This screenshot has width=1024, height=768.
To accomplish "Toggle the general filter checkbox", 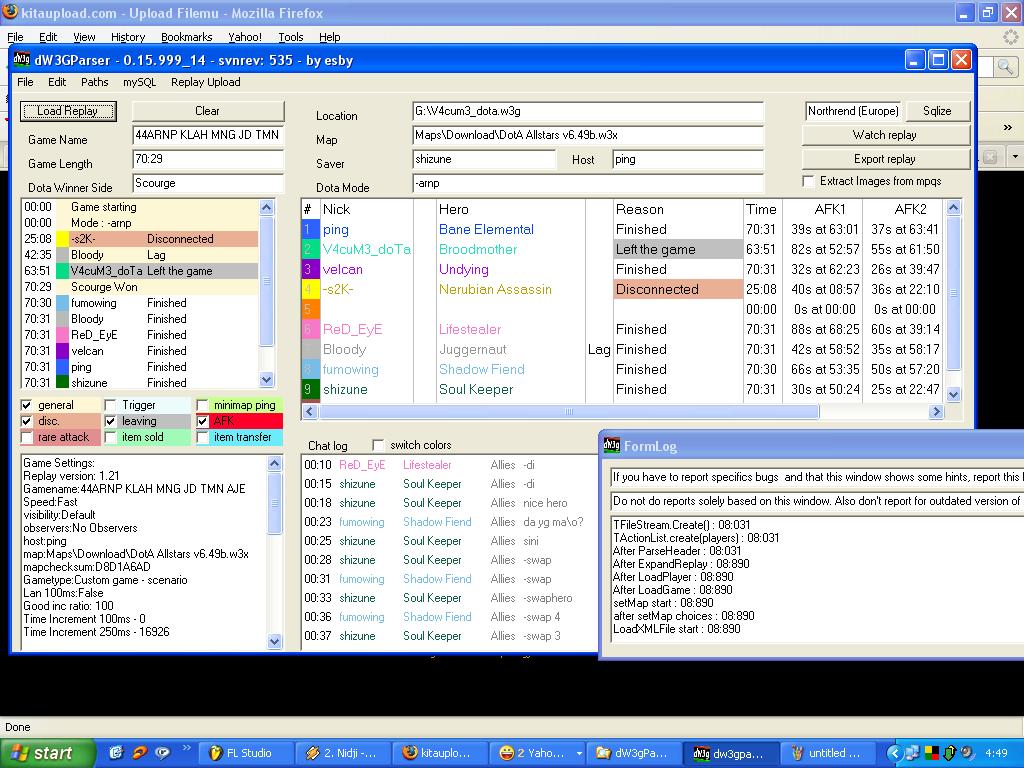I will click(27, 405).
